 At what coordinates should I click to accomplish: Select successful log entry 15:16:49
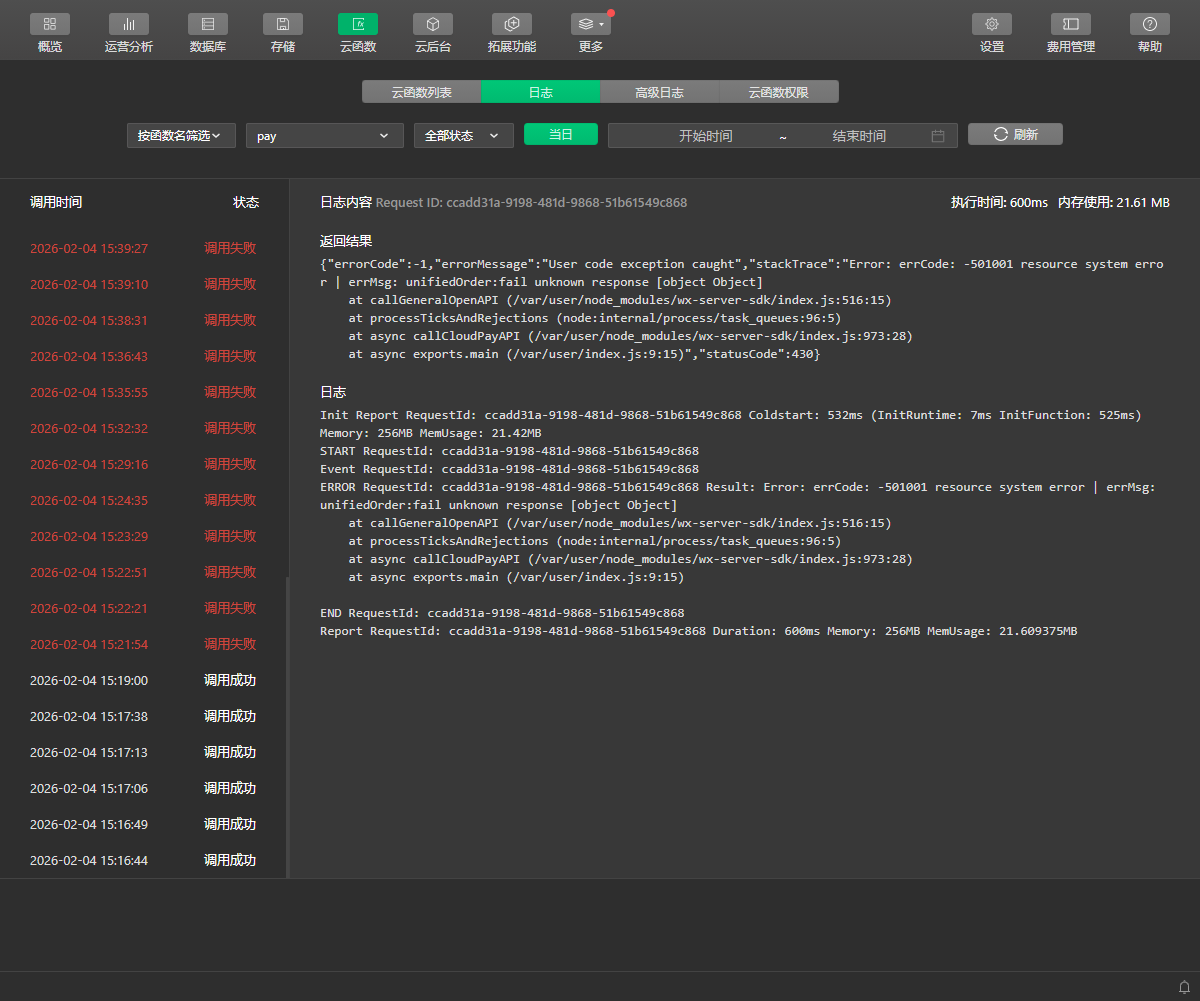click(x=144, y=824)
